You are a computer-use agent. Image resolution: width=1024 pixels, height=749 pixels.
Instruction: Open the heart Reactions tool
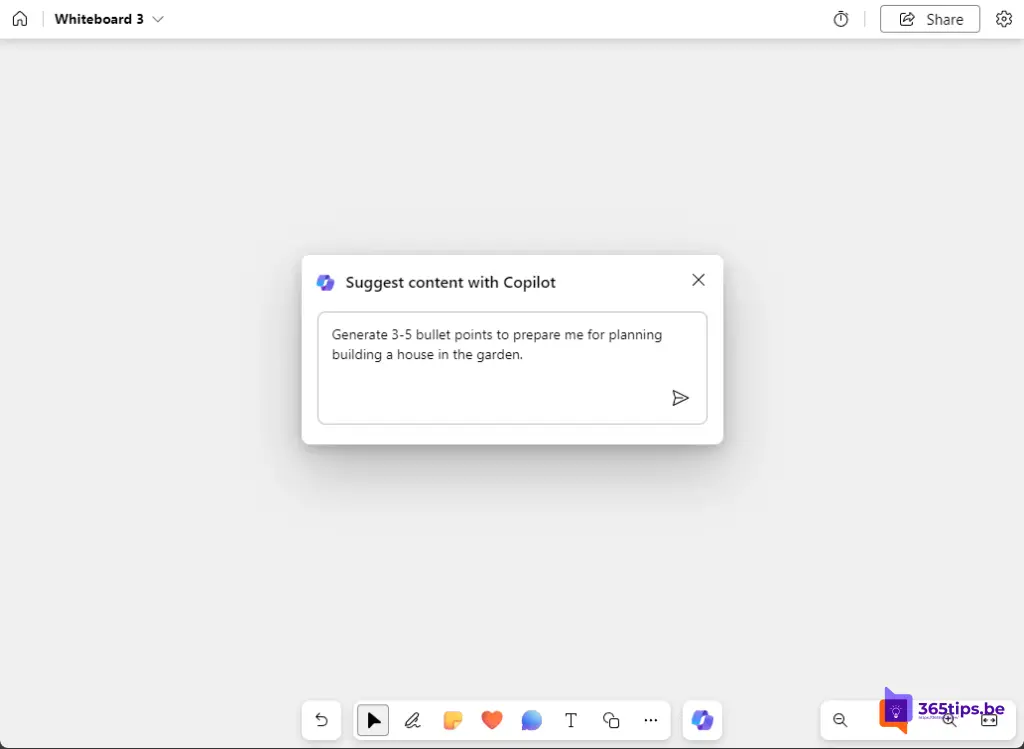(491, 720)
